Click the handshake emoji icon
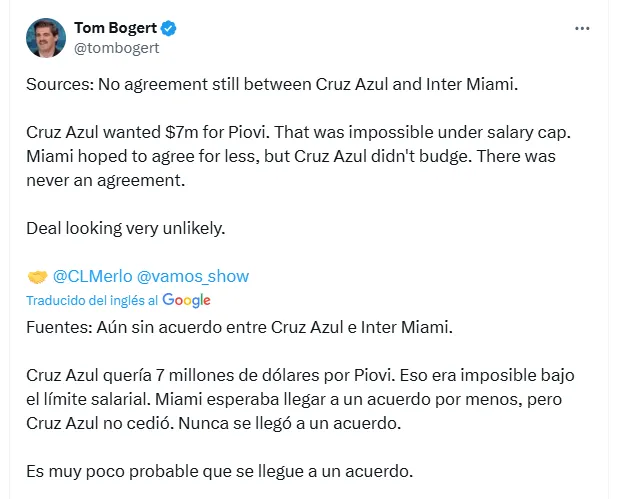This screenshot has height=499, width=633. pos(36,277)
